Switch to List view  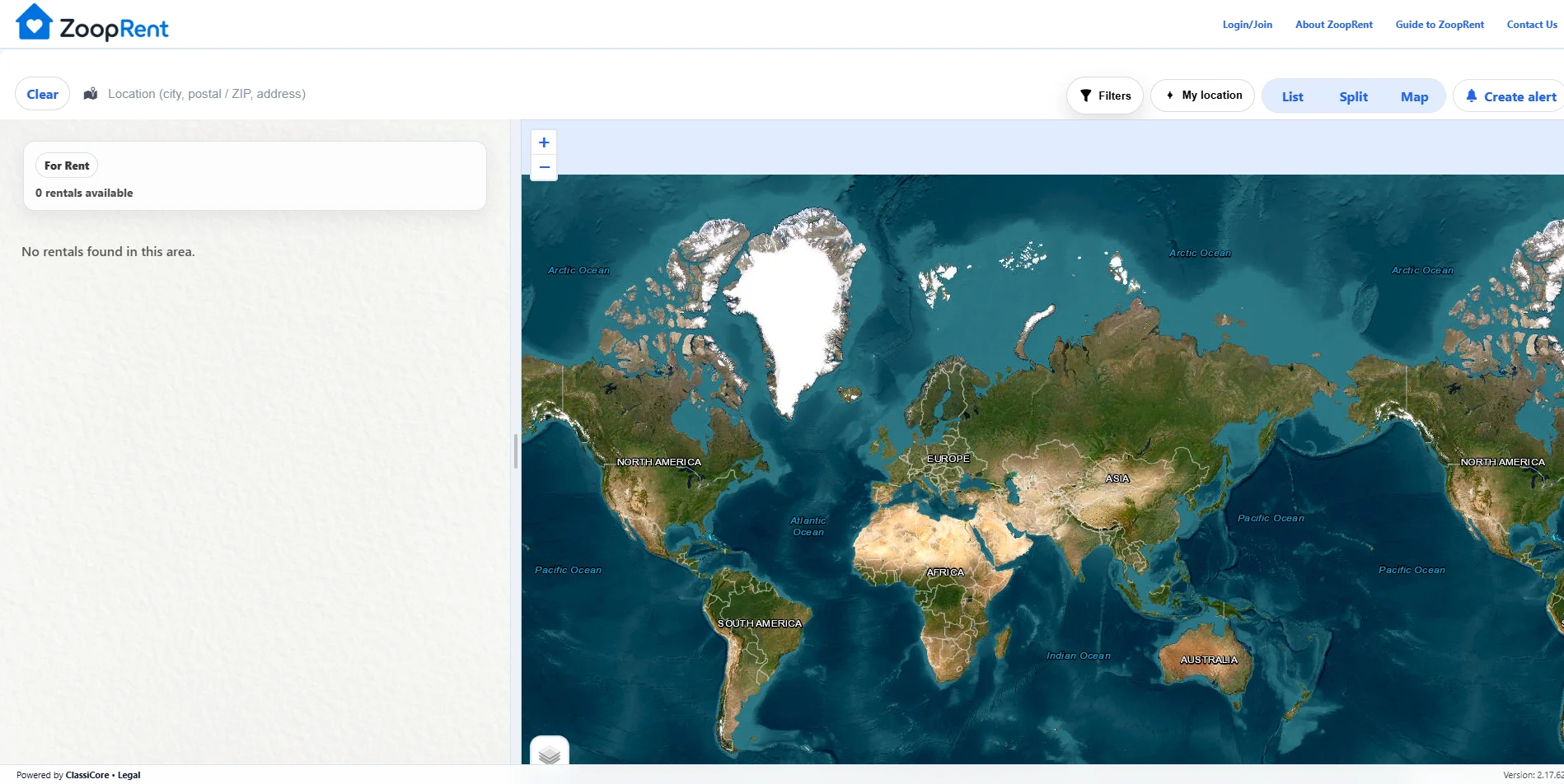click(x=1292, y=96)
